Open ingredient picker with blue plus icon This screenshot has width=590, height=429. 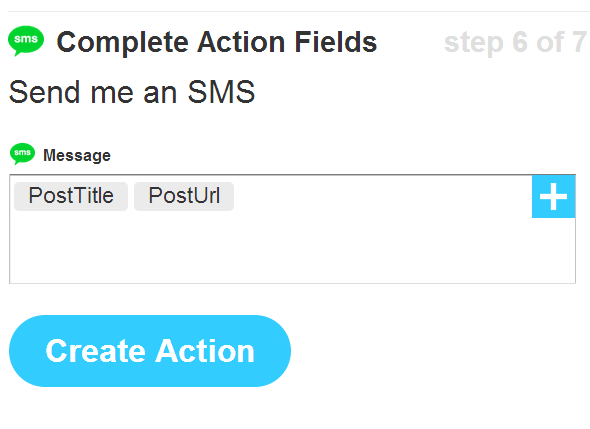click(554, 196)
